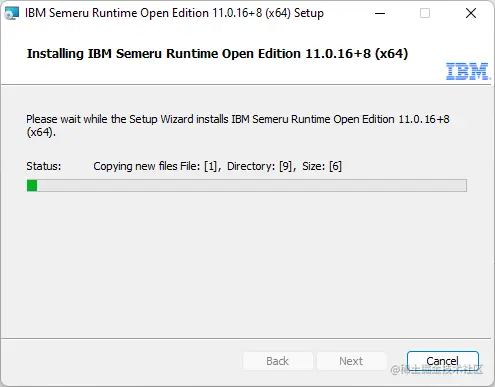Click the installer icon in title bar
495x387 pixels.
click(12, 13)
